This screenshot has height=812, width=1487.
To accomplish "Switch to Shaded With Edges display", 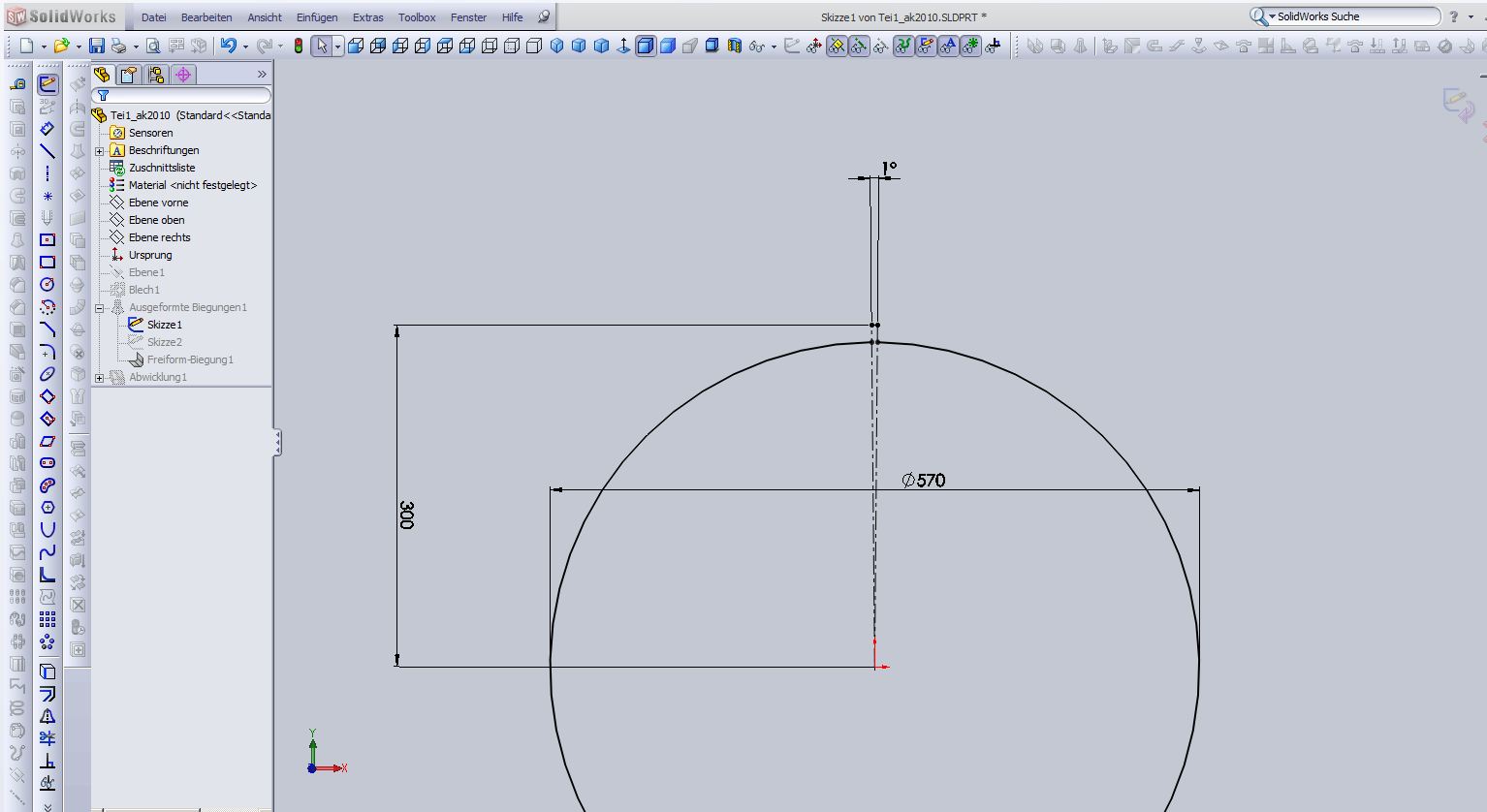I will [x=646, y=46].
